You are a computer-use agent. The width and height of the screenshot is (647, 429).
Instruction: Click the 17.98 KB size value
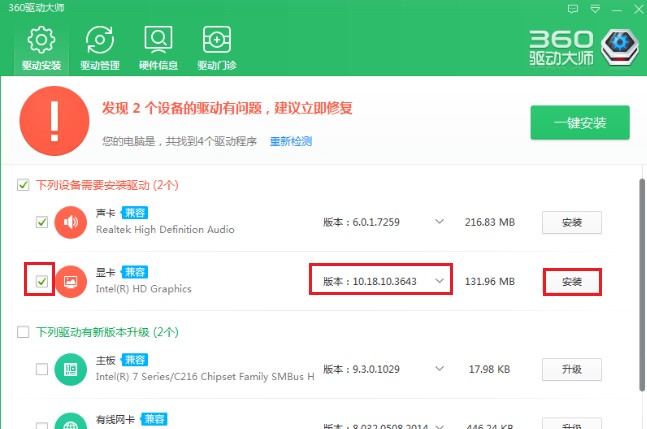coord(489,369)
